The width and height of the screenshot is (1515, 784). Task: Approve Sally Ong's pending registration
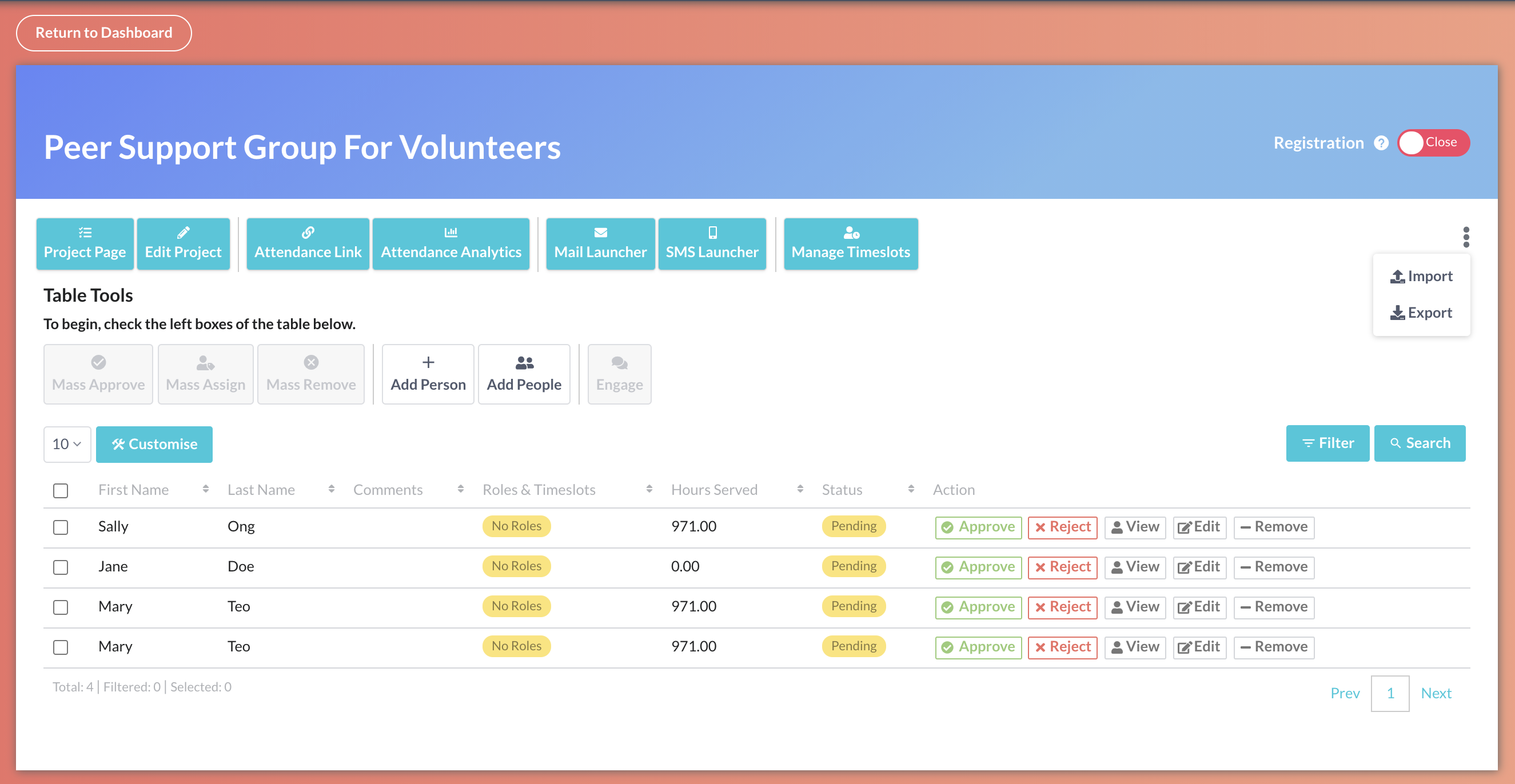(x=978, y=527)
